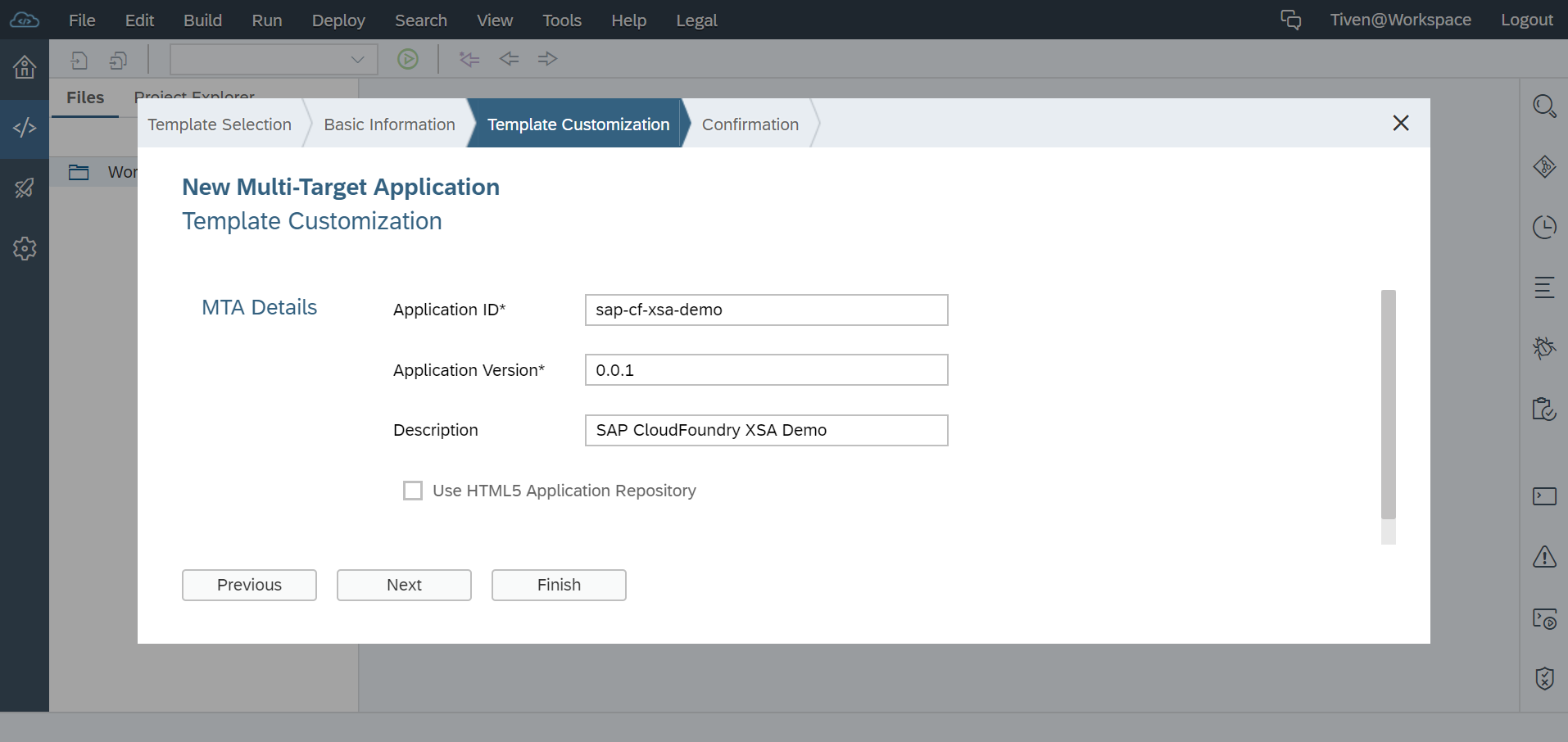1568x742 pixels.
Task: Open the Search pane magnifier icon
Action: (1544, 106)
